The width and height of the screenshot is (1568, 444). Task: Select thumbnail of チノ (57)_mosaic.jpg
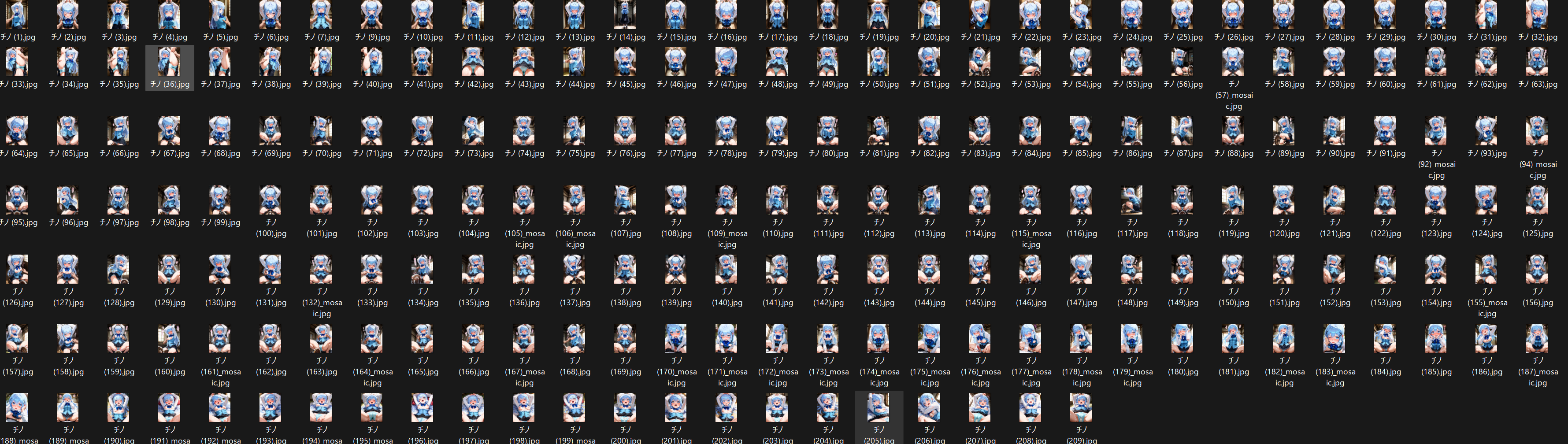(1234, 61)
